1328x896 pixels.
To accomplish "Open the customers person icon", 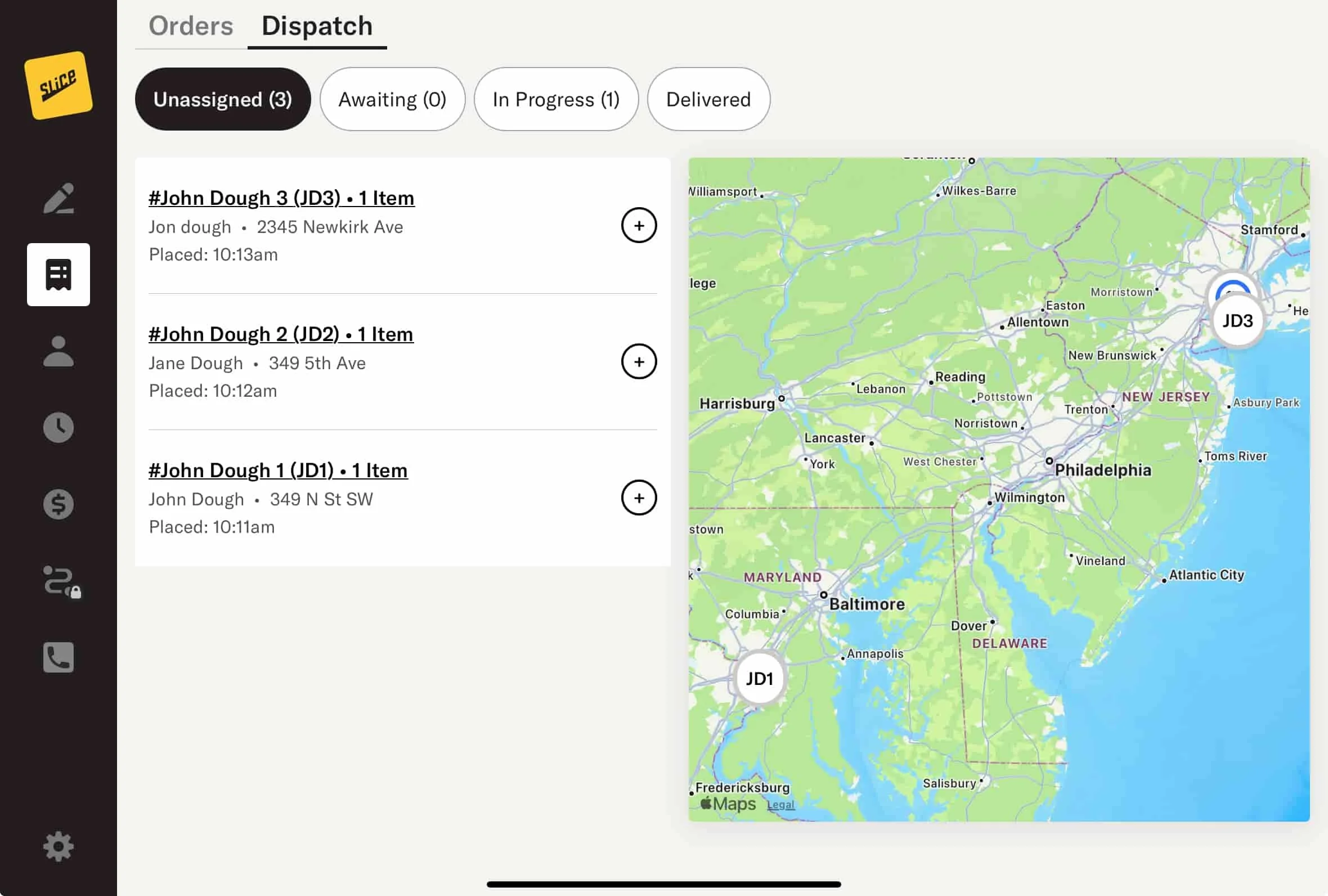I will (59, 351).
